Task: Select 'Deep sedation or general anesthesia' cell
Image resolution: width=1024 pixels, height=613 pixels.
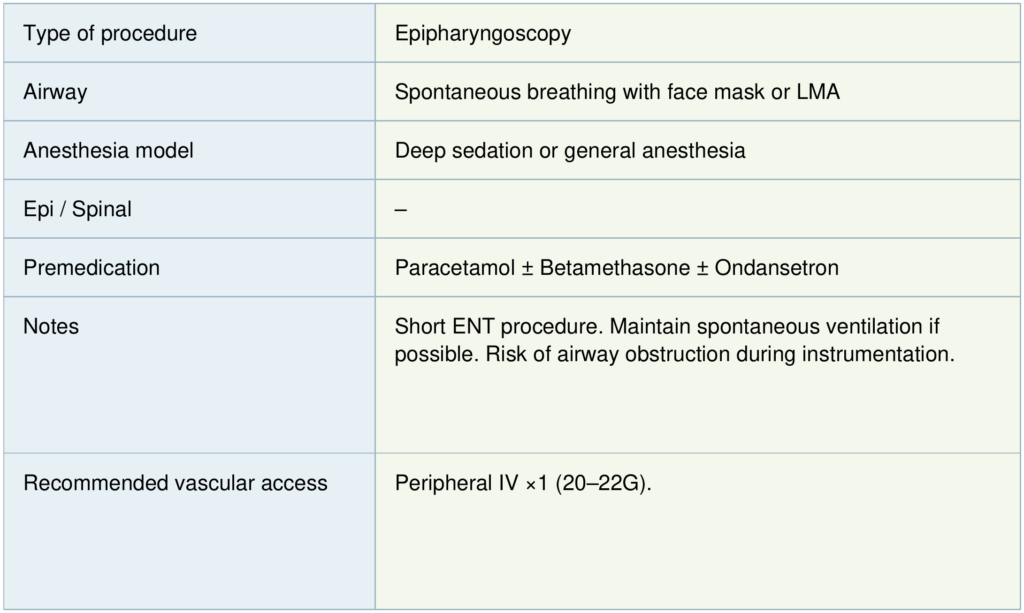Action: pyautogui.click(x=570, y=151)
